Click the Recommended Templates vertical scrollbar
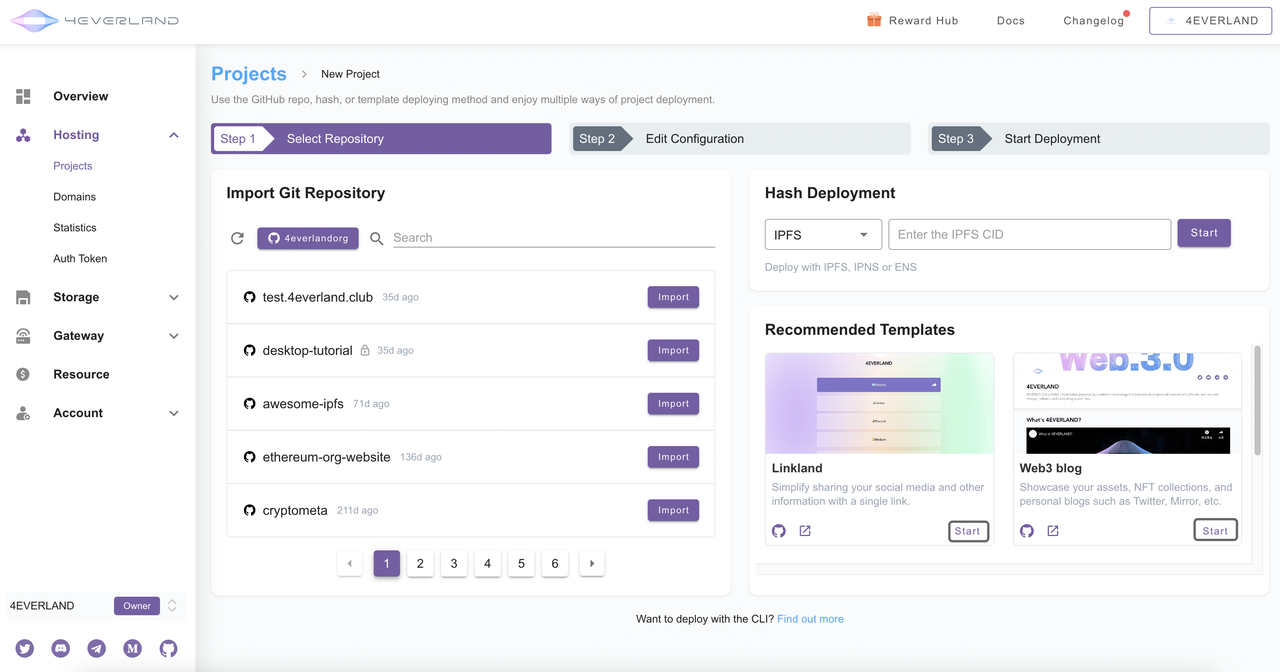The width and height of the screenshot is (1280, 672). pos(1257,400)
